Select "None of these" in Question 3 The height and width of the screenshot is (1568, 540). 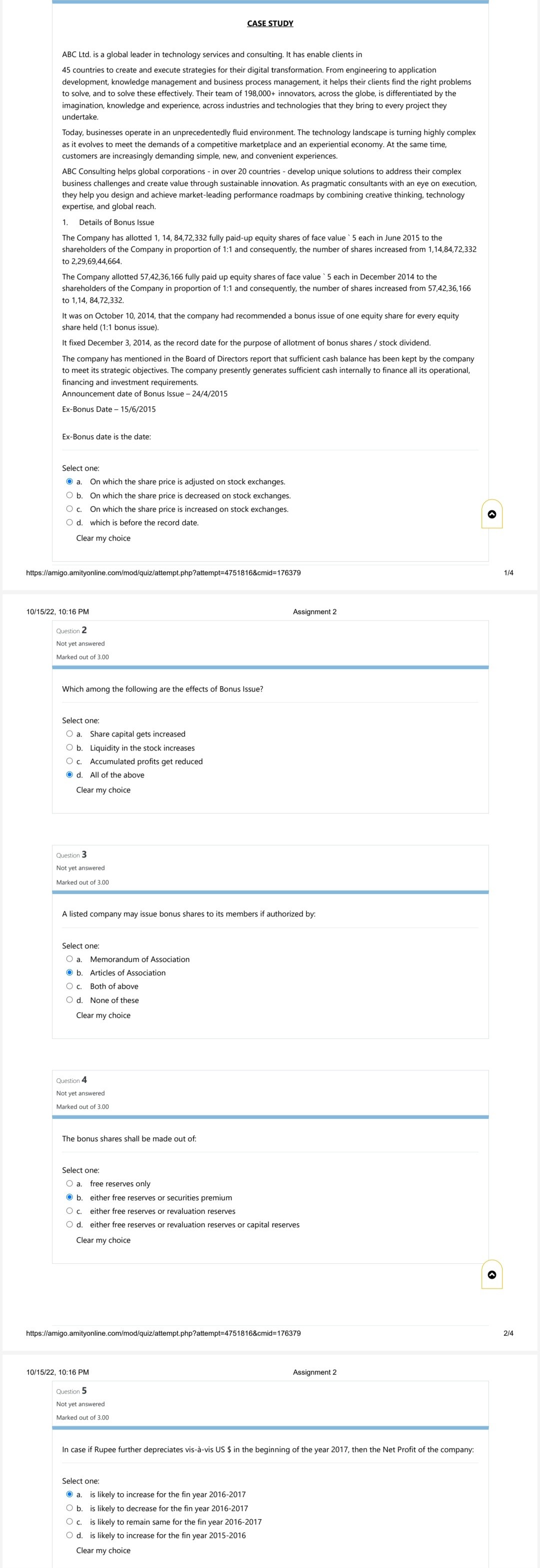point(70,1000)
